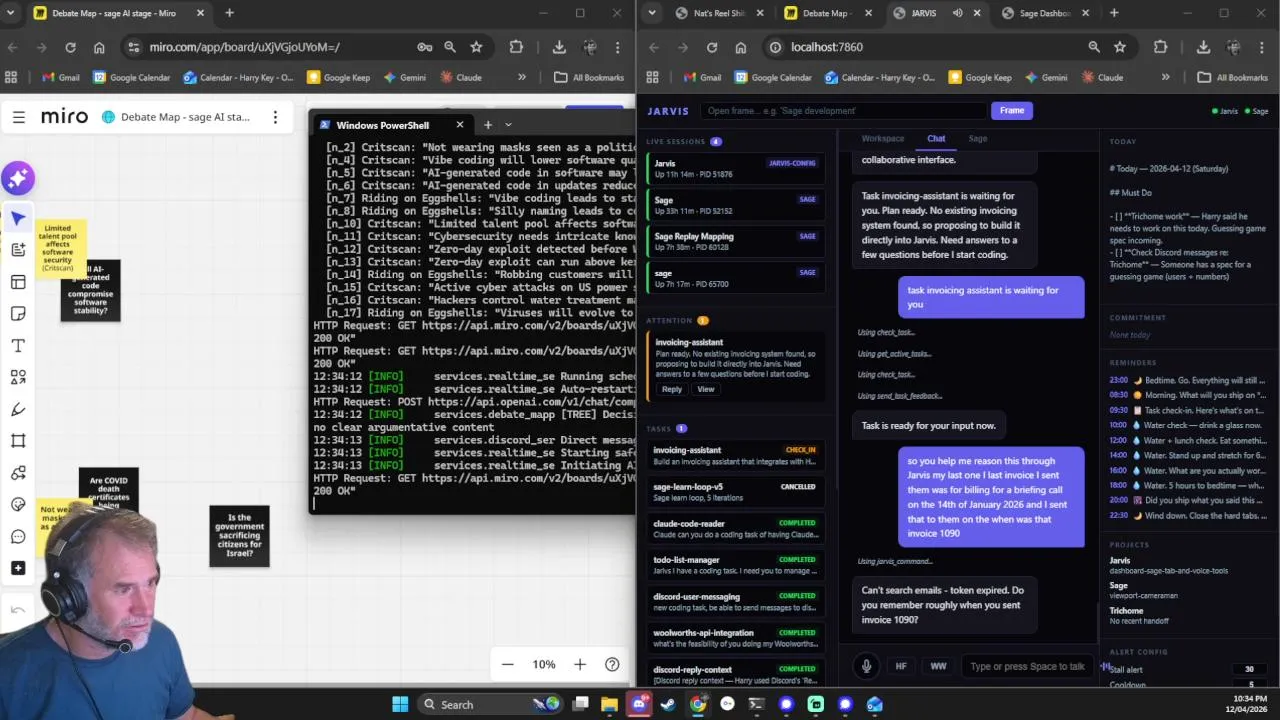Open the invoicing-assistant task row
1280x720 pixels.
click(x=735, y=455)
